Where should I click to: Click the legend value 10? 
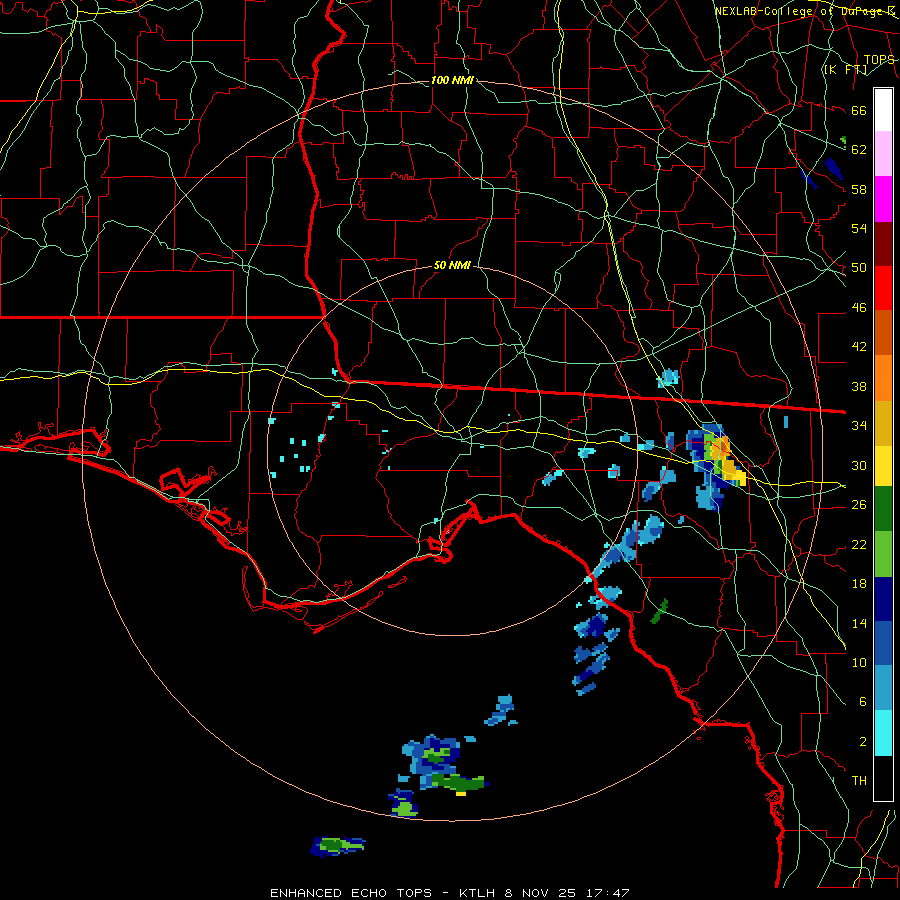859,662
